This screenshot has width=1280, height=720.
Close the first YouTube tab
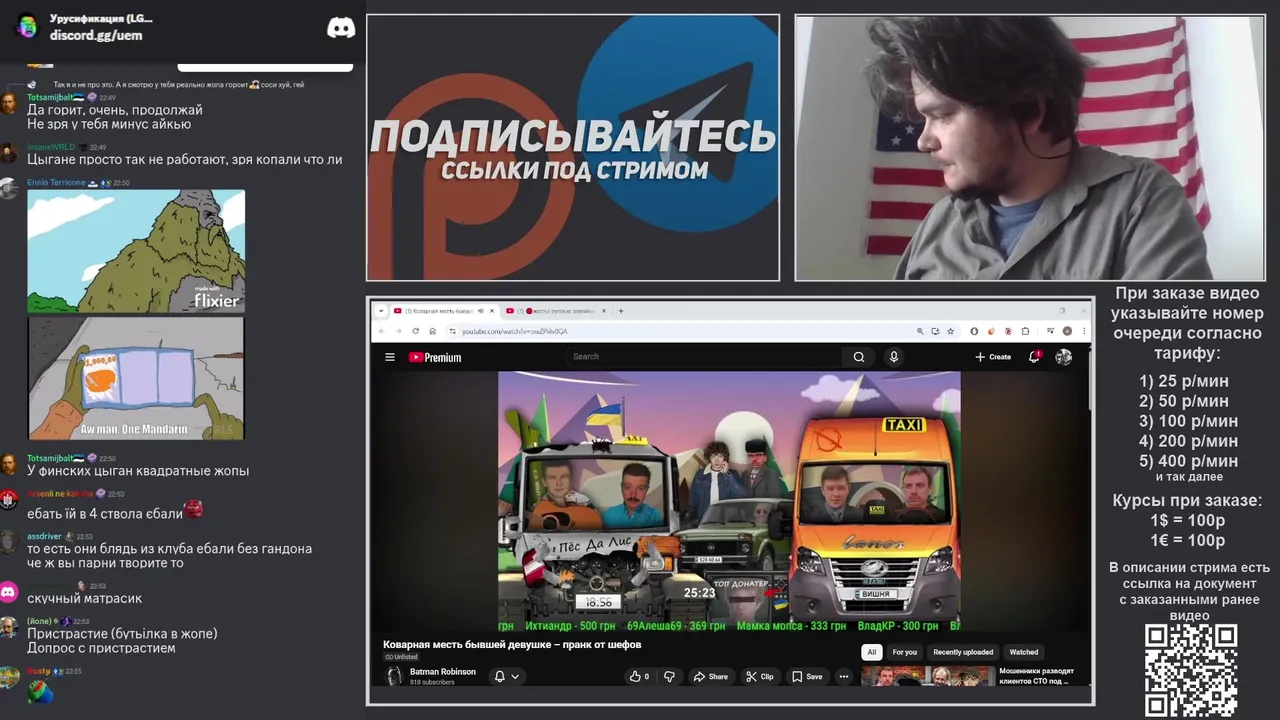[x=492, y=311]
